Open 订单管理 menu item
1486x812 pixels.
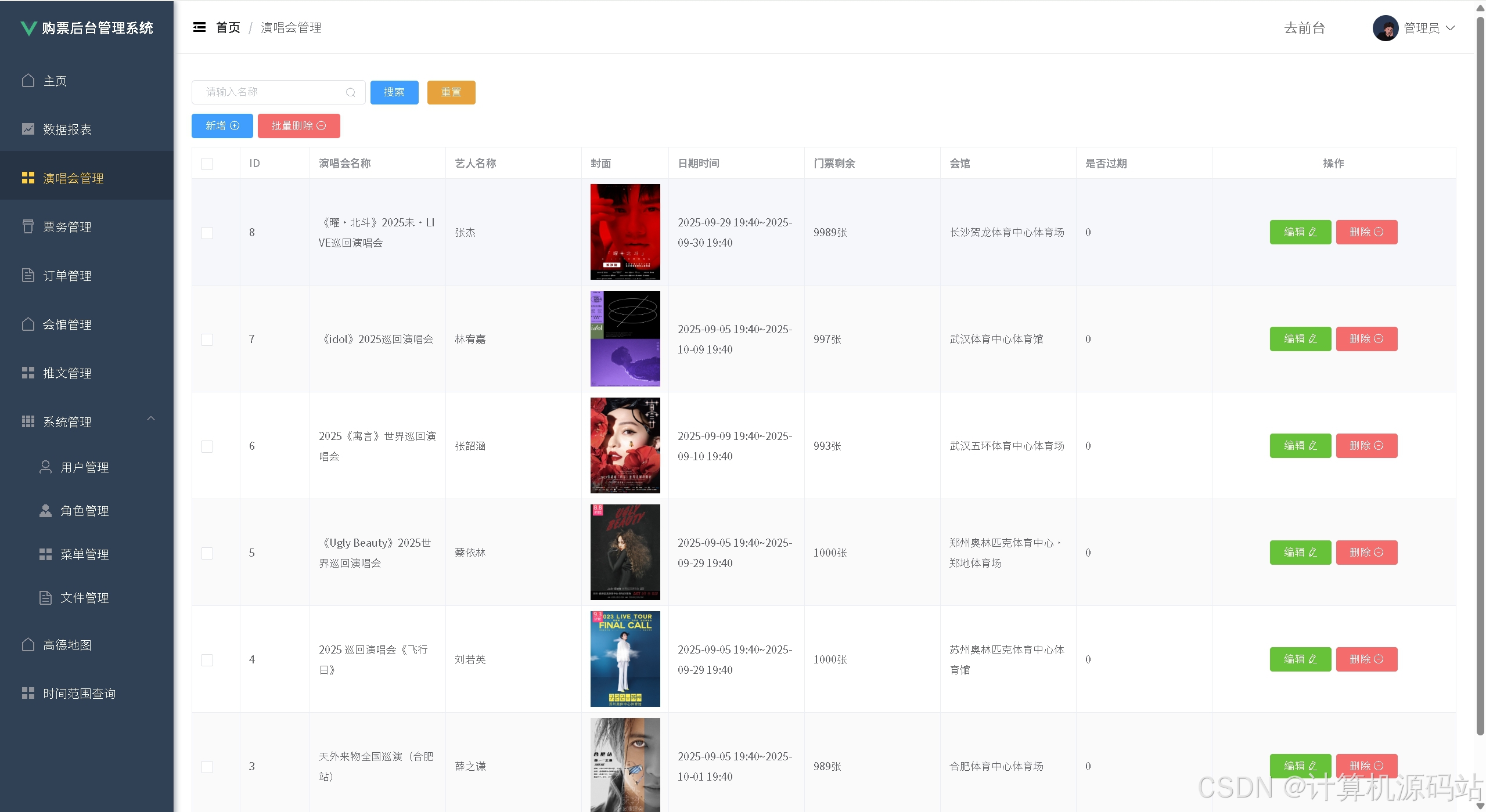(x=87, y=275)
